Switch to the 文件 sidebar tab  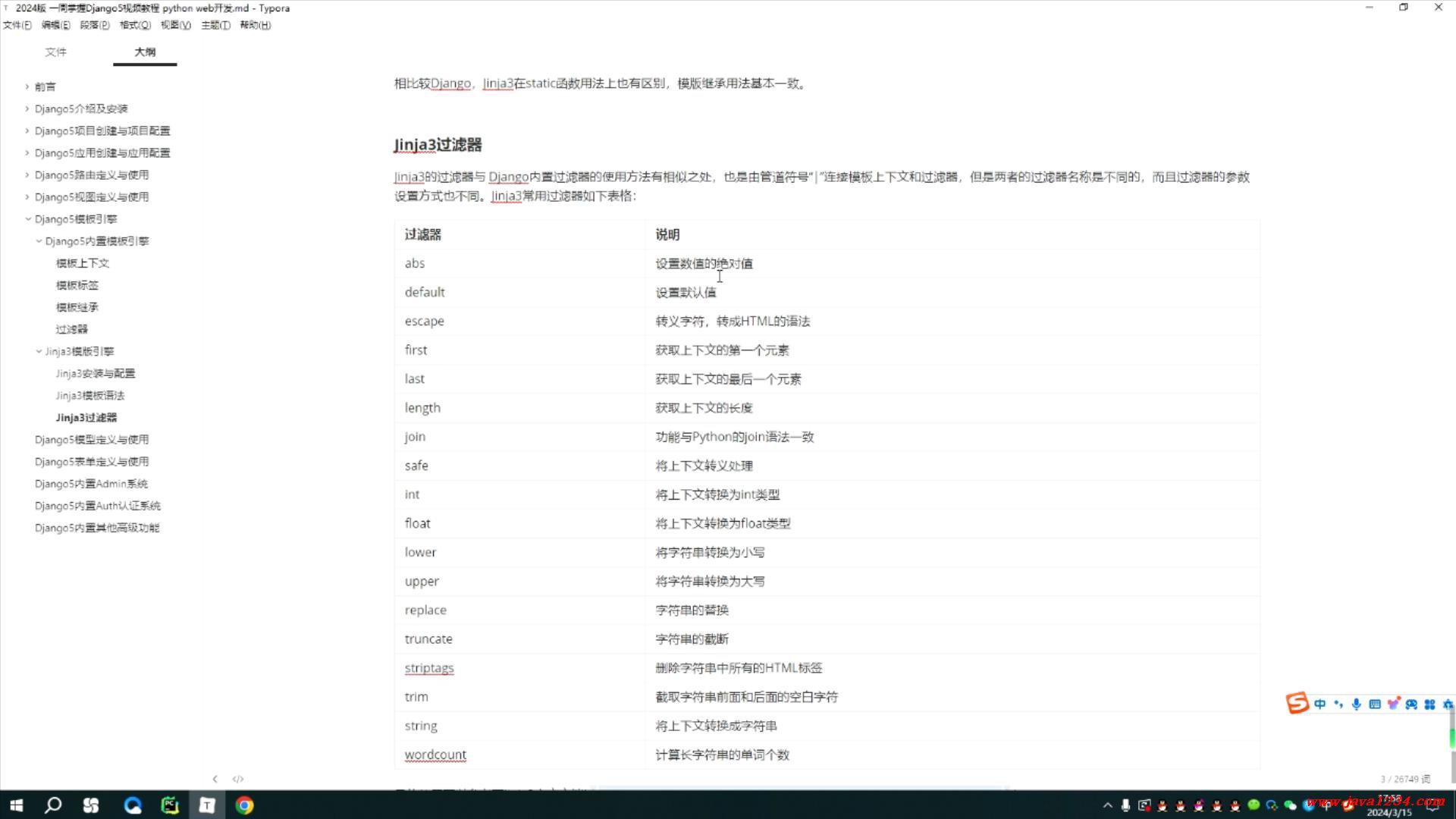pyautogui.click(x=56, y=52)
